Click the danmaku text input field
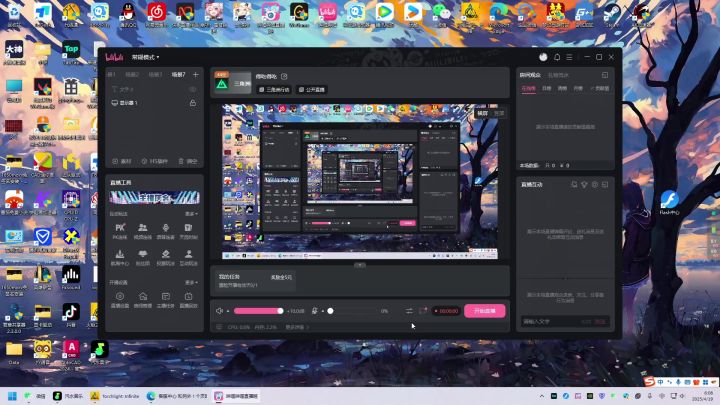This screenshot has height=405, width=720. [566, 321]
